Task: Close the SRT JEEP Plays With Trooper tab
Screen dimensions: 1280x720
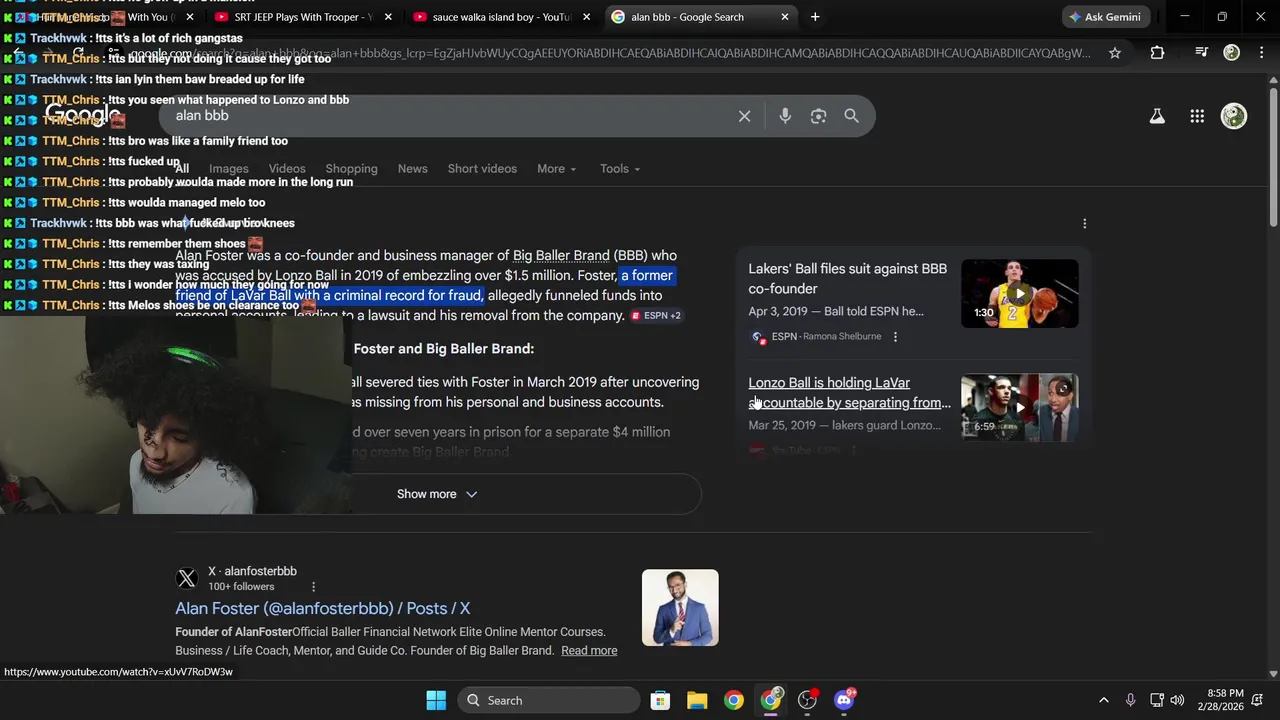Action: (388, 17)
